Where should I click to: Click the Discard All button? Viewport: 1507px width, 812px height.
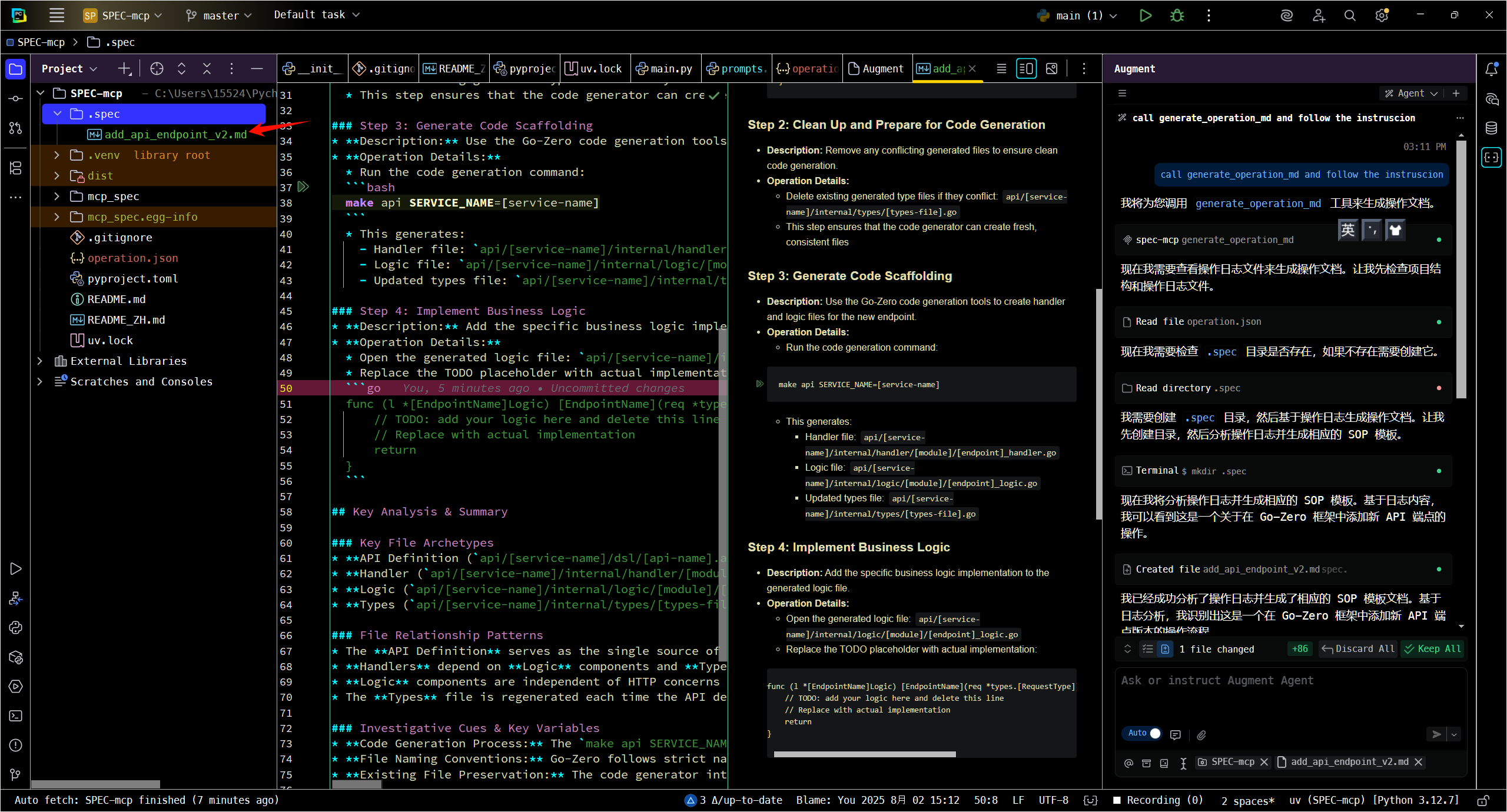(1357, 648)
